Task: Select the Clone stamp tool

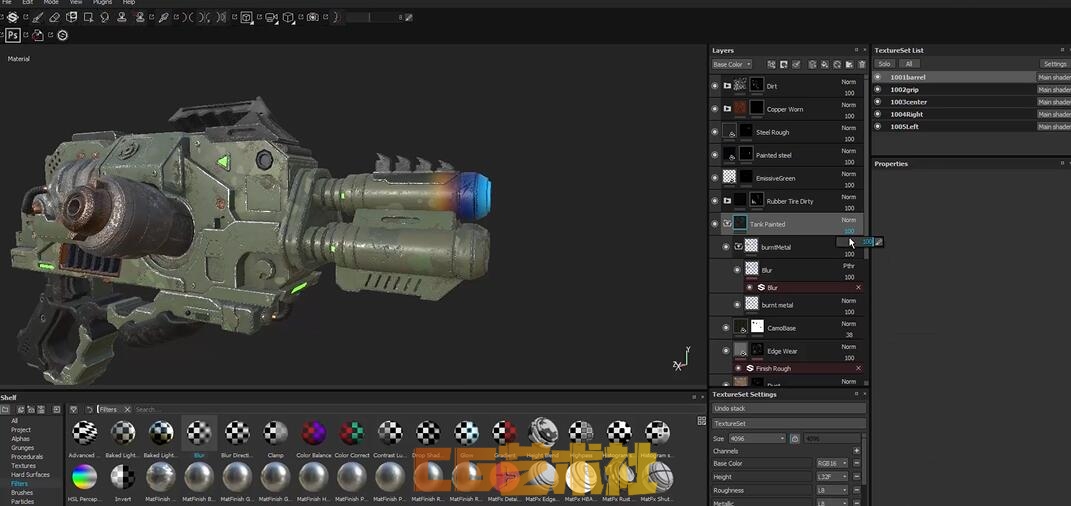Action: pos(122,18)
